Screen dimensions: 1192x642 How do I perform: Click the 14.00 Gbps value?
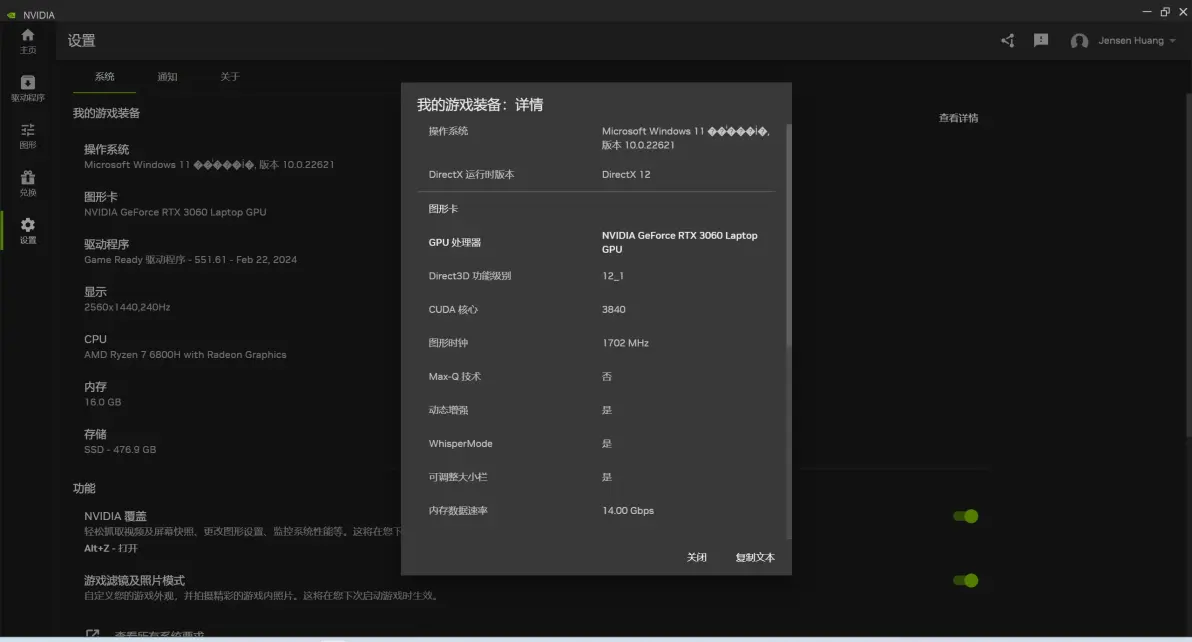pos(628,511)
